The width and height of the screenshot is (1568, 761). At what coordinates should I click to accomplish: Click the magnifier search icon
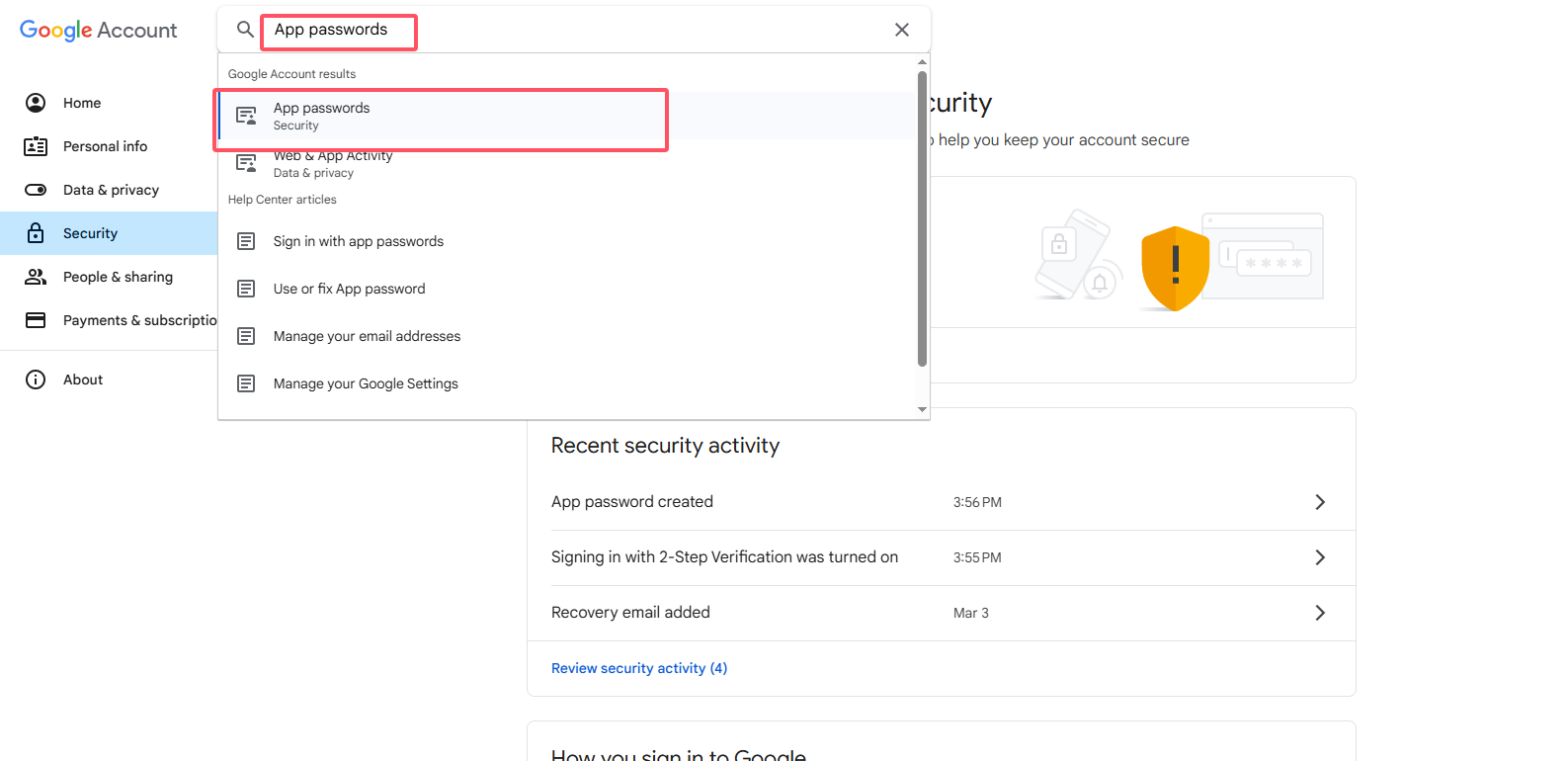pos(245,30)
